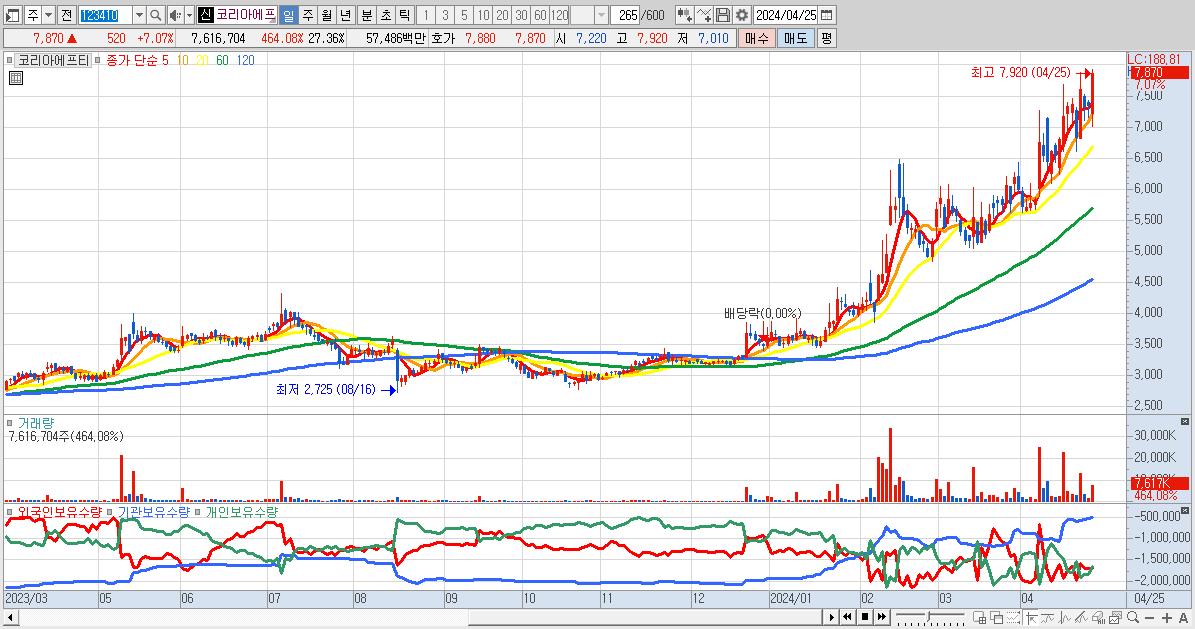This screenshot has height=629, width=1195.
Task: Click the stock code input field 123410
Action: point(105,15)
